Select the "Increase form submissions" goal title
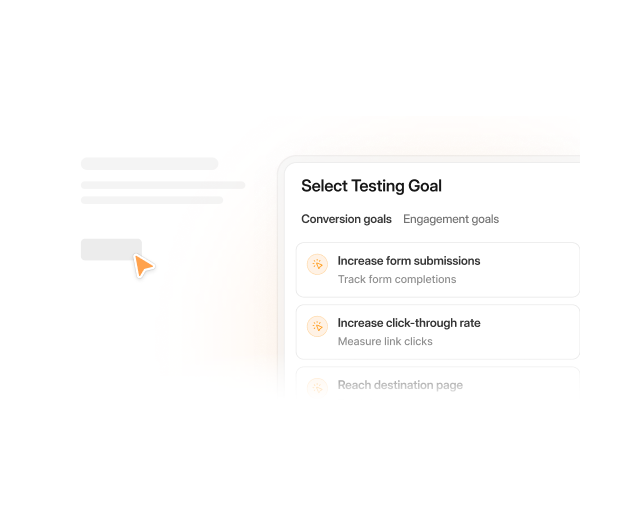The height and width of the screenshot is (516, 629). tap(408, 261)
